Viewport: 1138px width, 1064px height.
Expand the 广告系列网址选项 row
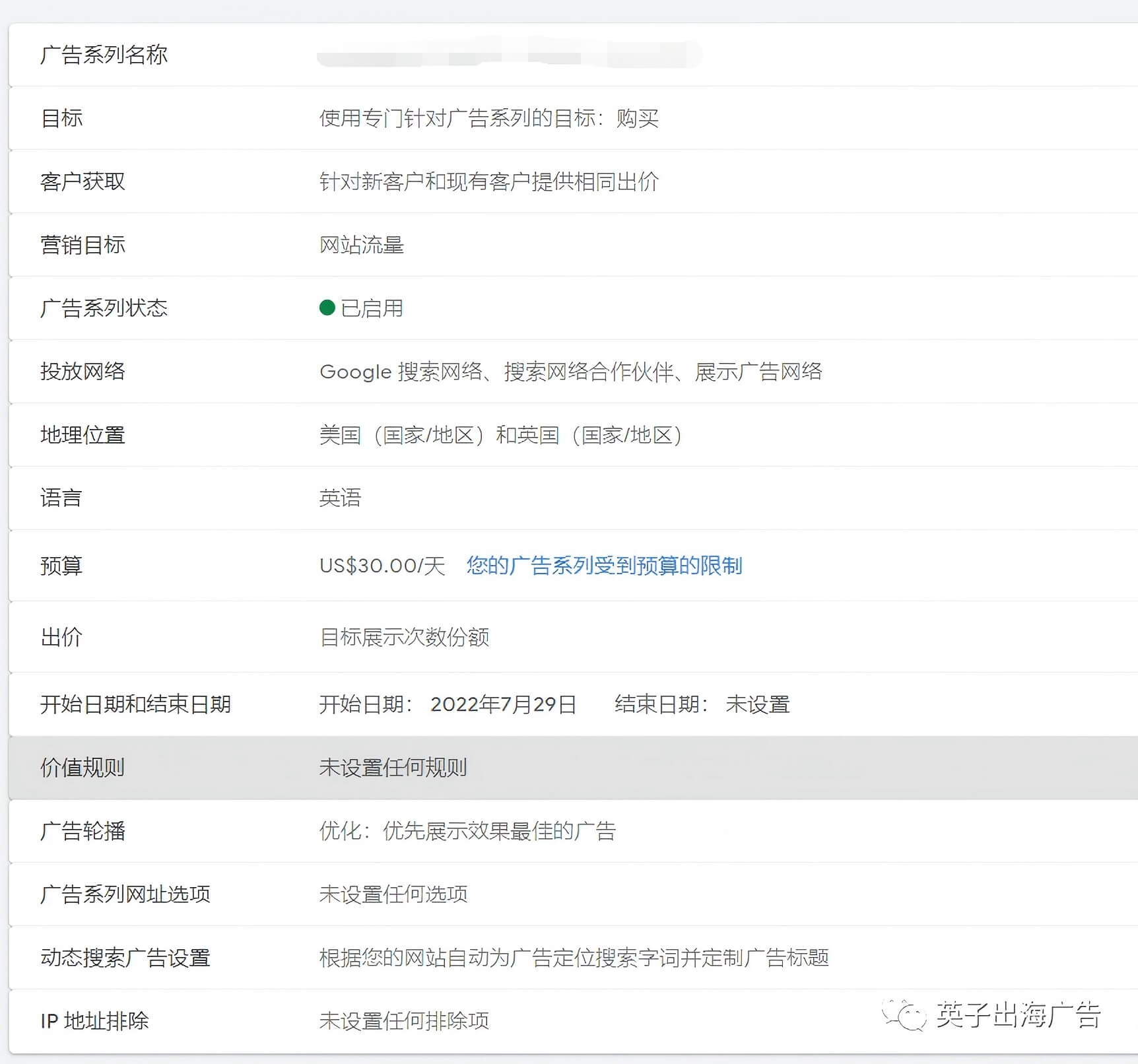125,894
